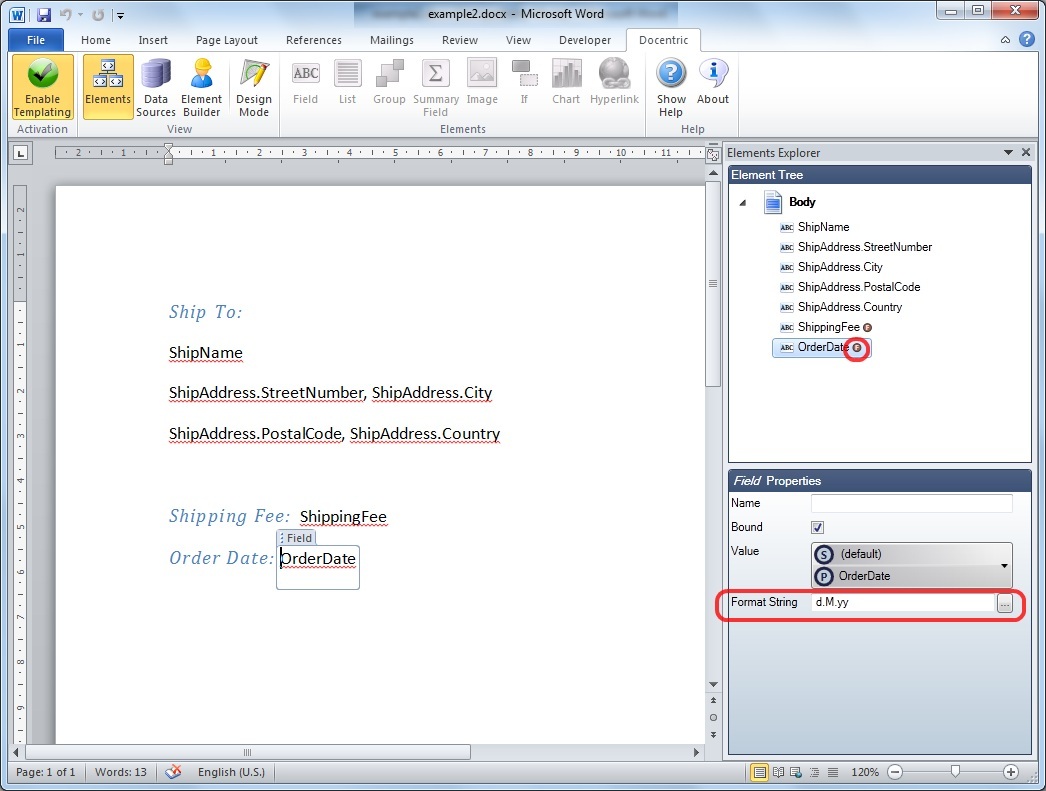The width and height of the screenshot is (1046, 791).
Task: Switch to the Home tab
Action: 96,40
